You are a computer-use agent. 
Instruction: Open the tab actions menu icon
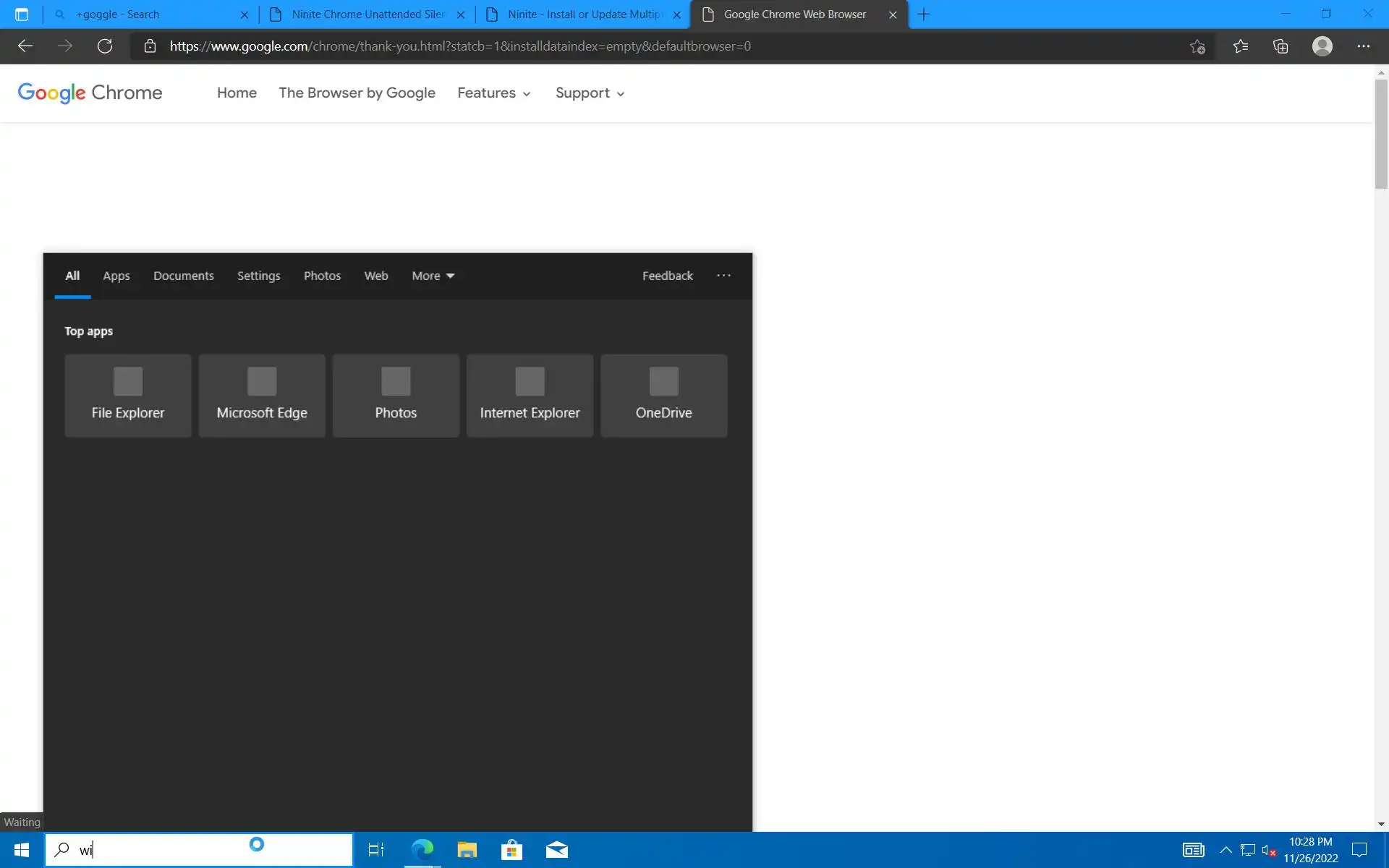pos(22,14)
